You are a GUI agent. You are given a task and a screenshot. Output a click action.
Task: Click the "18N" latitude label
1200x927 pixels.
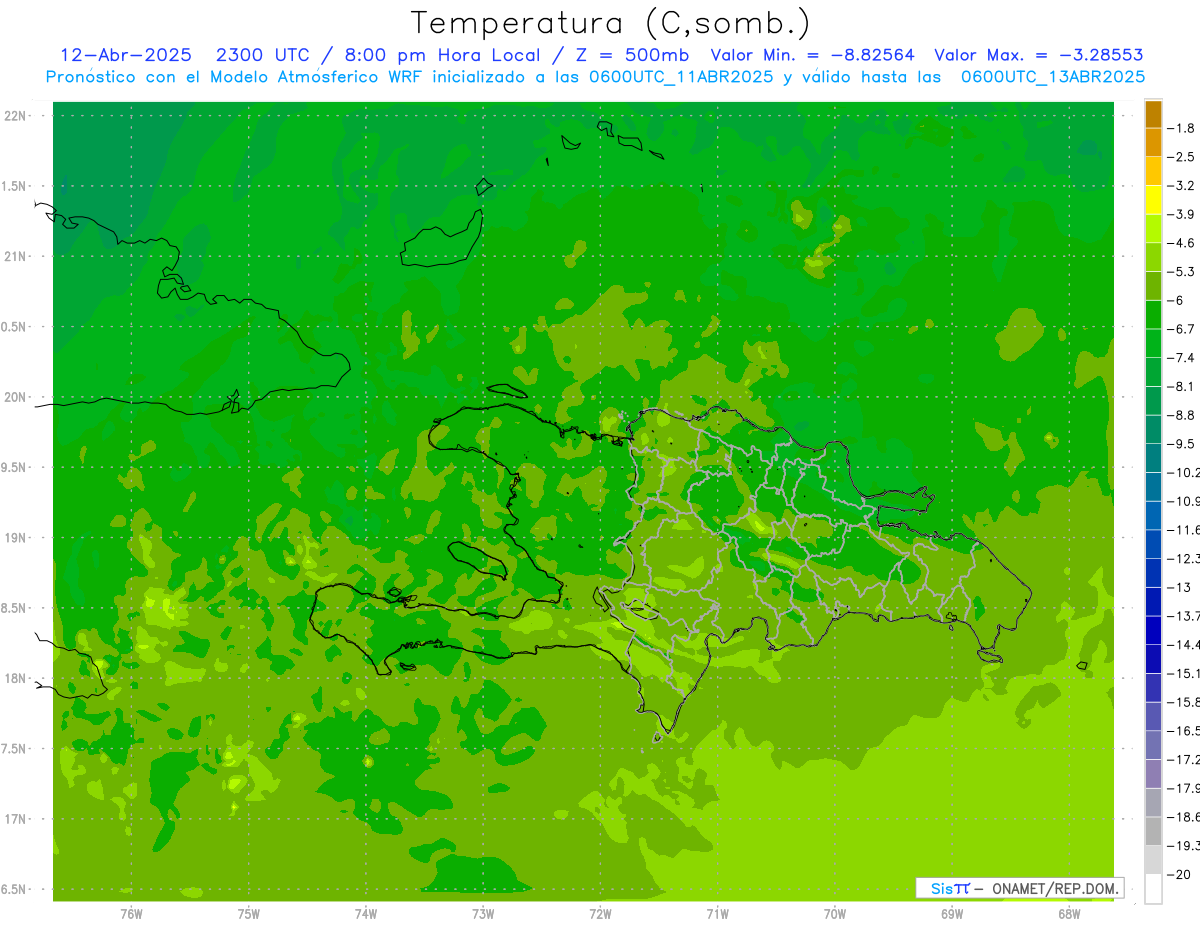pyautogui.click(x=16, y=678)
